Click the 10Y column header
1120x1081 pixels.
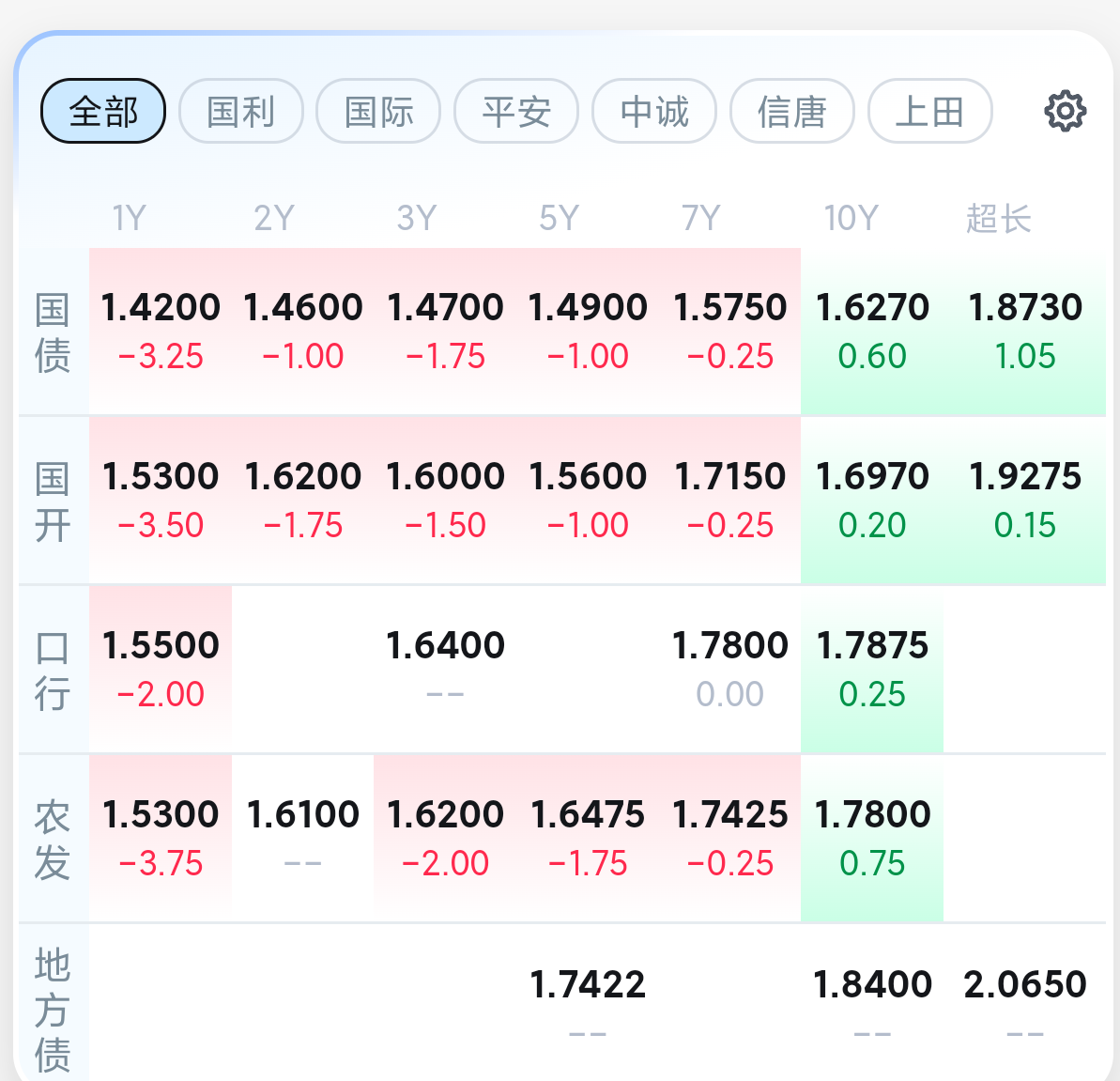(850, 218)
